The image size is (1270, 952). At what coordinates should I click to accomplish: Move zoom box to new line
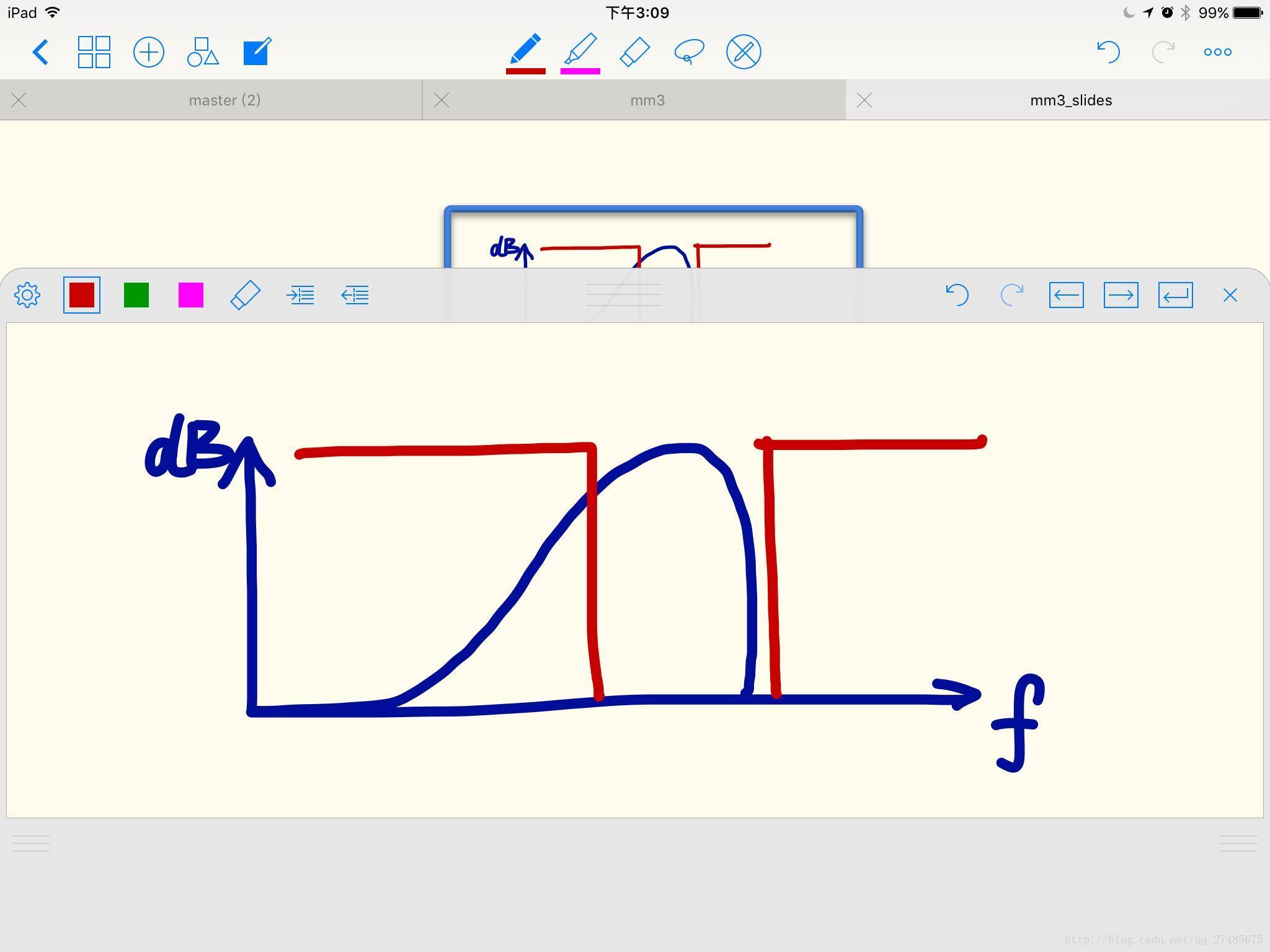(x=1176, y=295)
